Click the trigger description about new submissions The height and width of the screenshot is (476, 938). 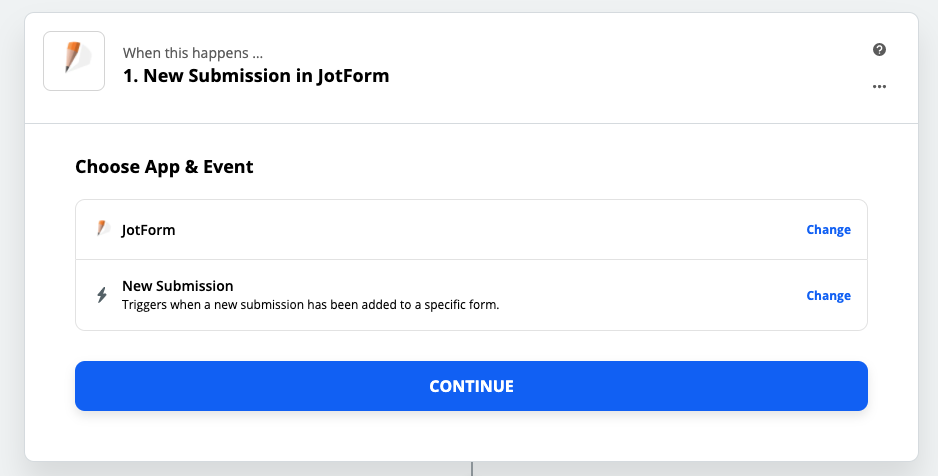310,304
